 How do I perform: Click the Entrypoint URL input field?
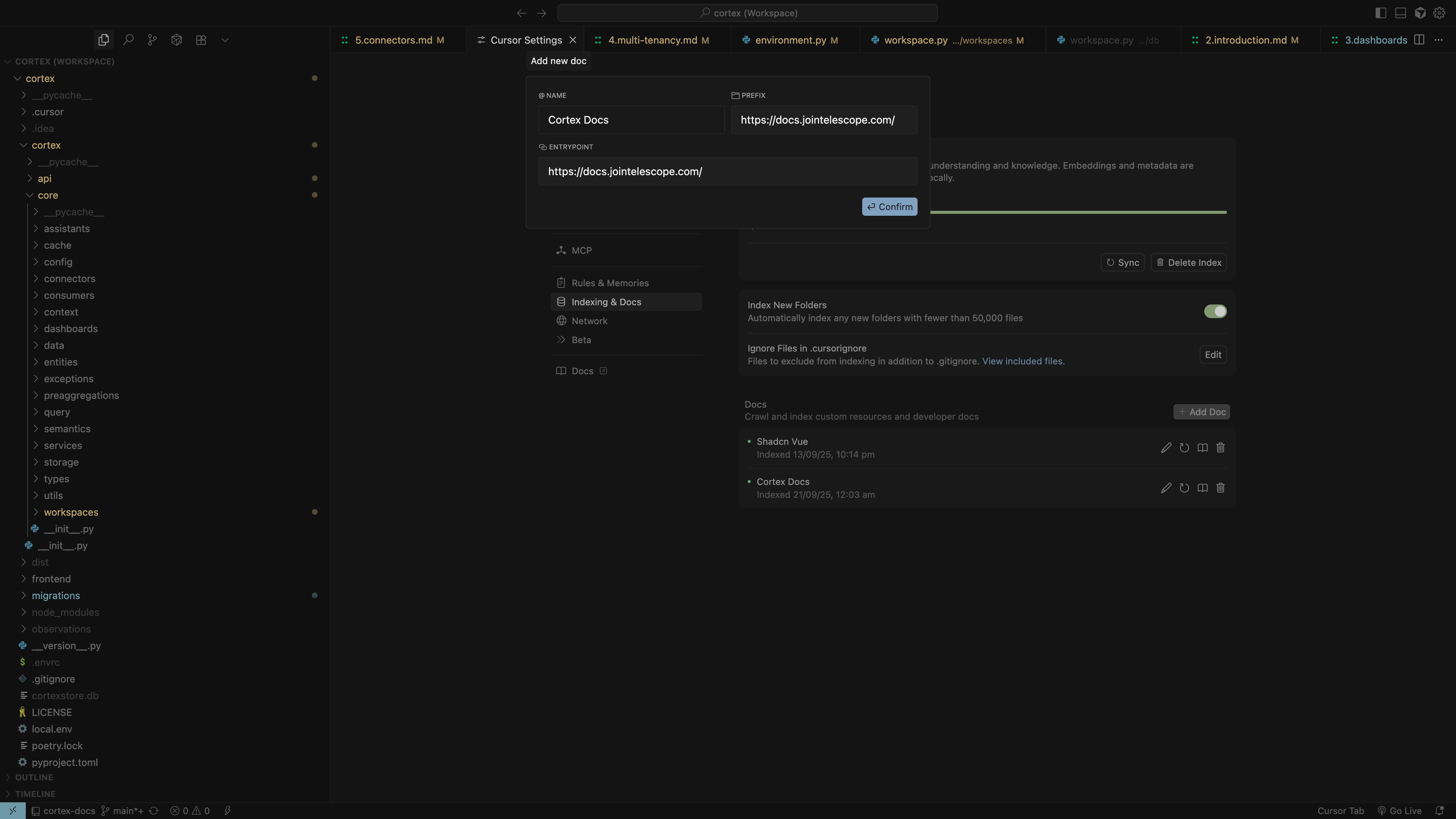pyautogui.click(x=727, y=171)
